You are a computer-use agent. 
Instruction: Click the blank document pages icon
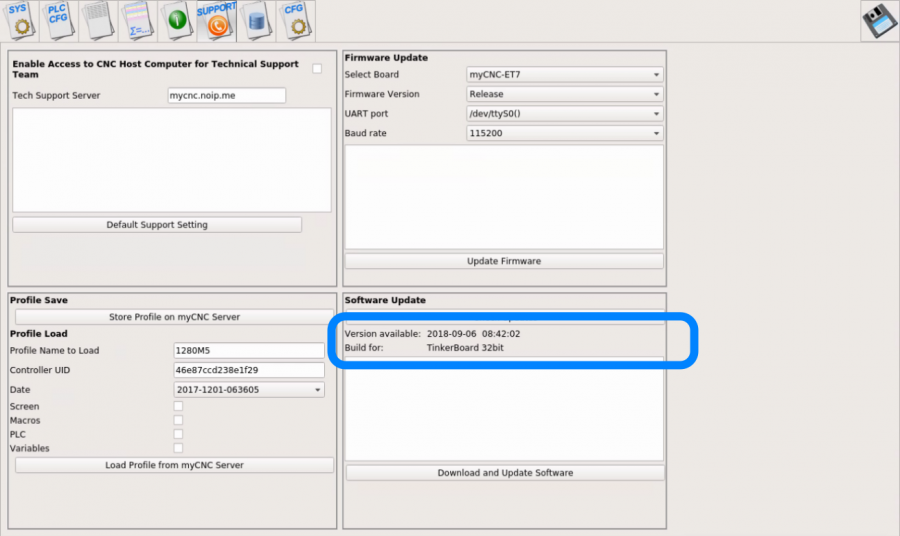[98, 20]
